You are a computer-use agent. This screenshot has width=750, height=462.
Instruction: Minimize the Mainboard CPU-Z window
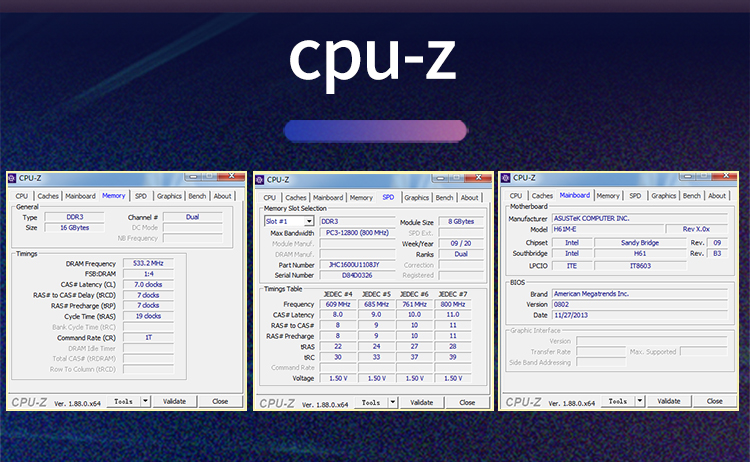[x=687, y=176]
